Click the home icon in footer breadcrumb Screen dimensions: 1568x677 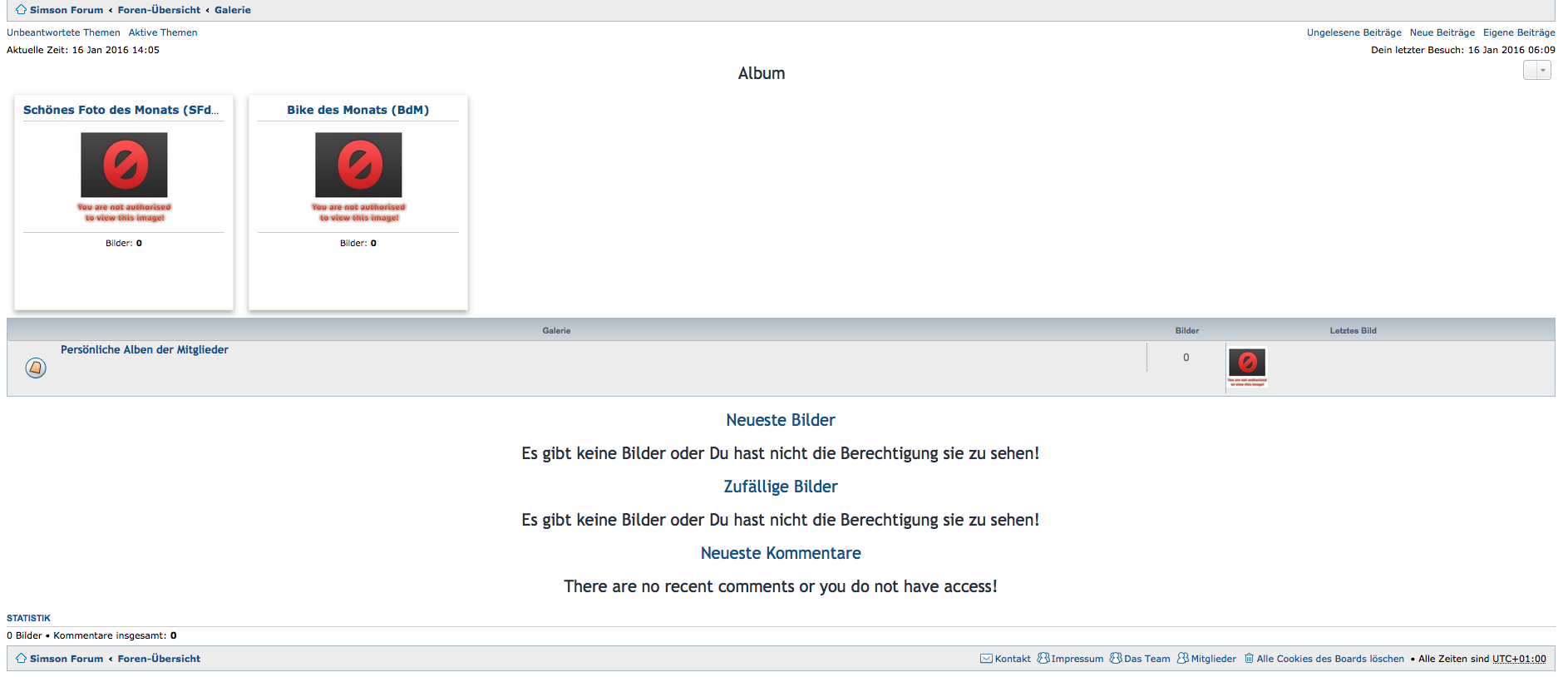[x=21, y=659]
